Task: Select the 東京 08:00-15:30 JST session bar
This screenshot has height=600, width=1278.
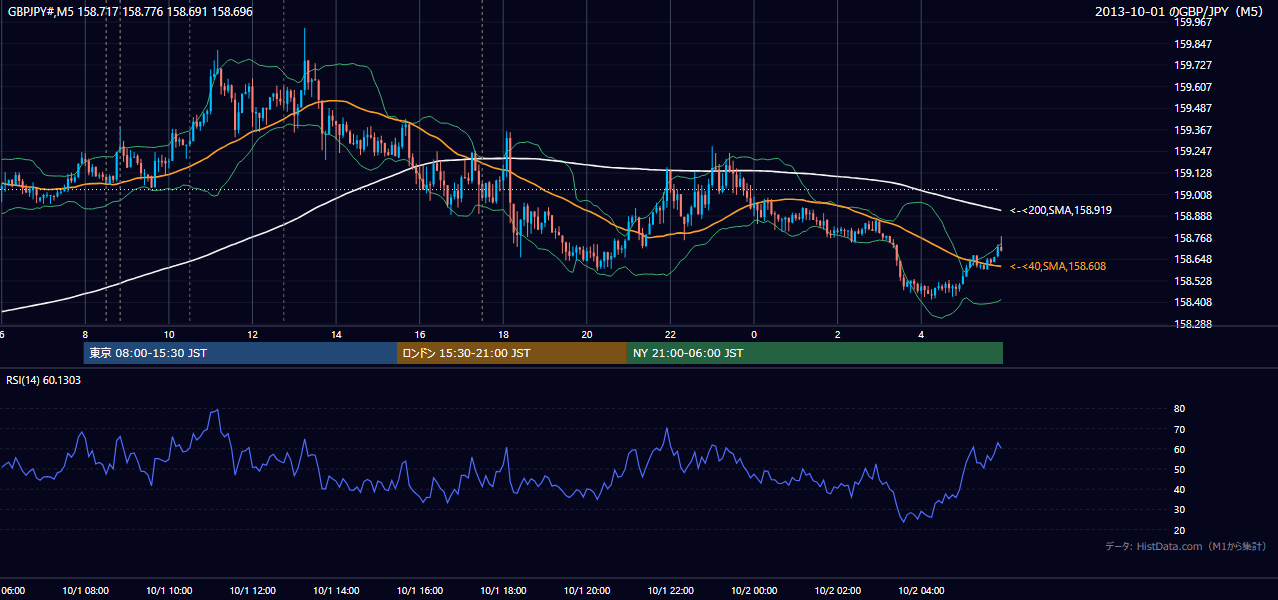Action: pyautogui.click(x=240, y=353)
